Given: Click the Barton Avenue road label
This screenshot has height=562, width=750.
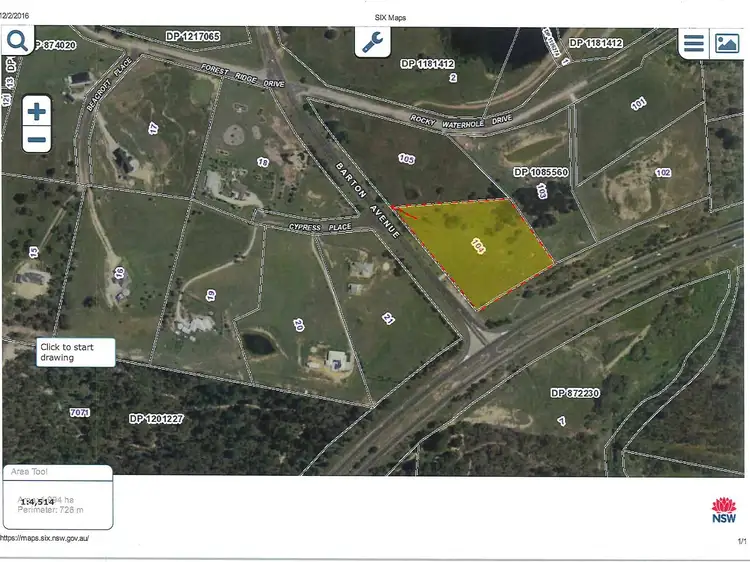Looking at the screenshot, I should 367,200.
